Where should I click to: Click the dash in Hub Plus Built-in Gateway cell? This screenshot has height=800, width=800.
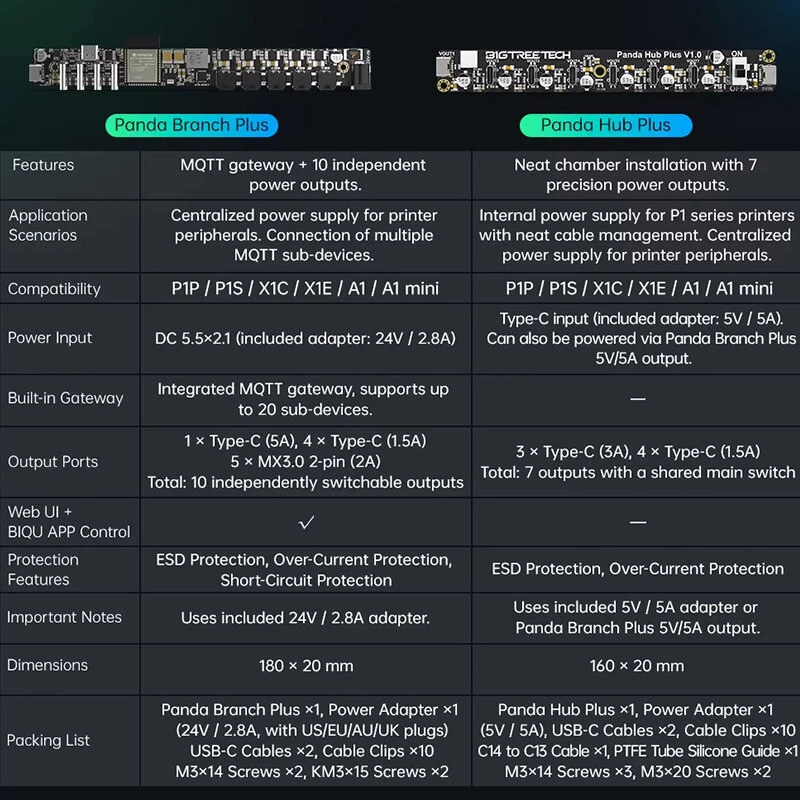tap(638, 398)
